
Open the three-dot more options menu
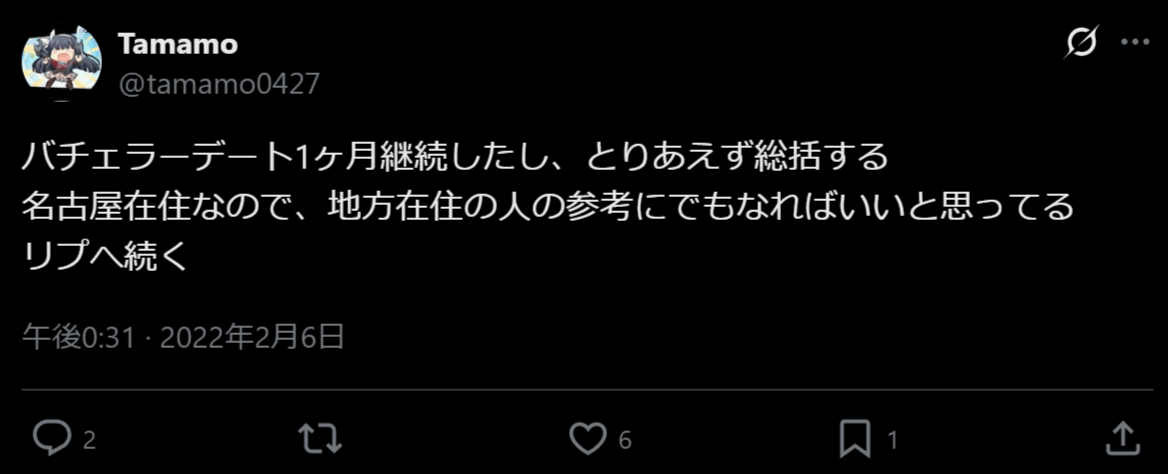(x=1136, y=42)
